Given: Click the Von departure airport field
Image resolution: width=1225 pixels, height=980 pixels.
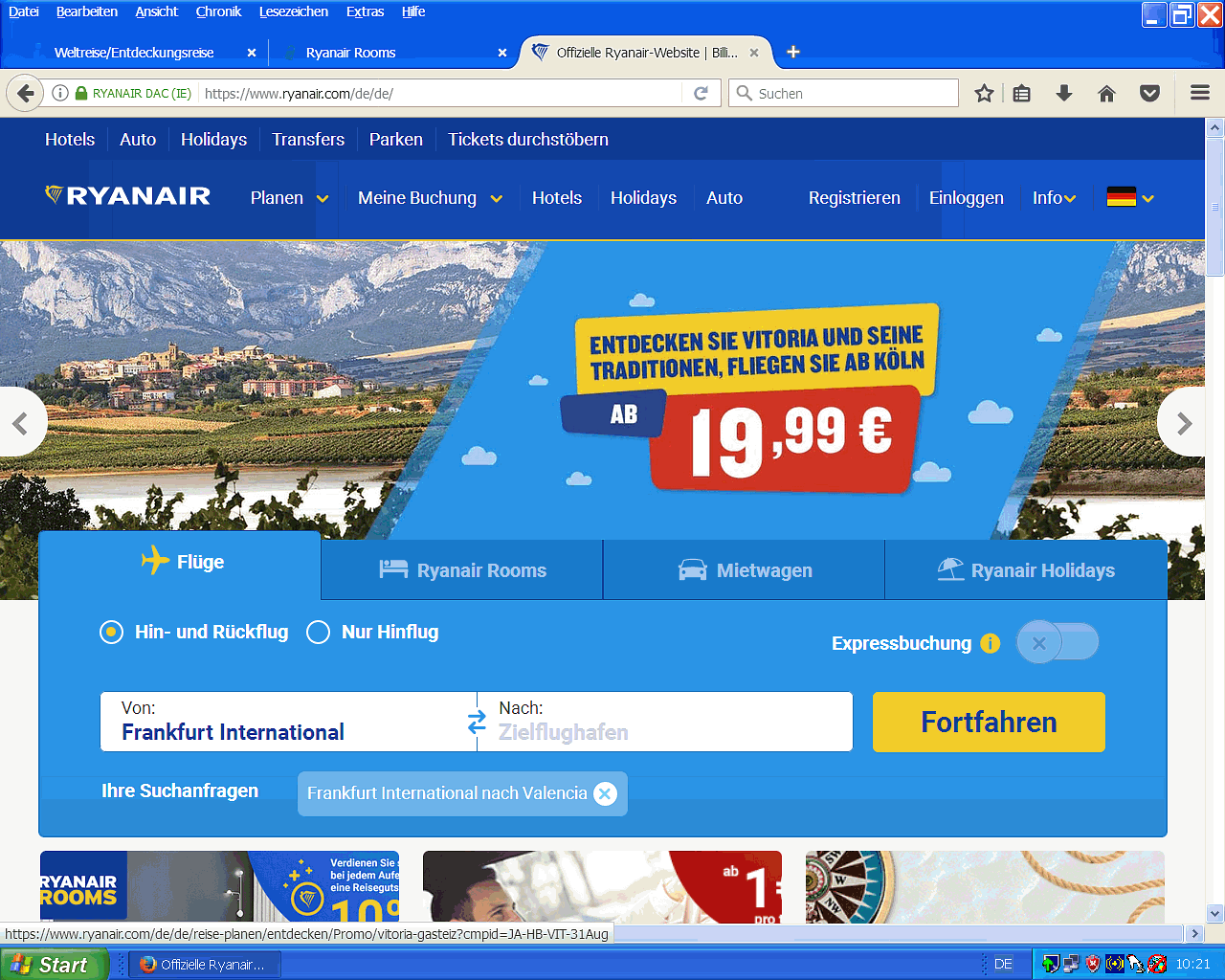Looking at the screenshot, I should (x=288, y=722).
